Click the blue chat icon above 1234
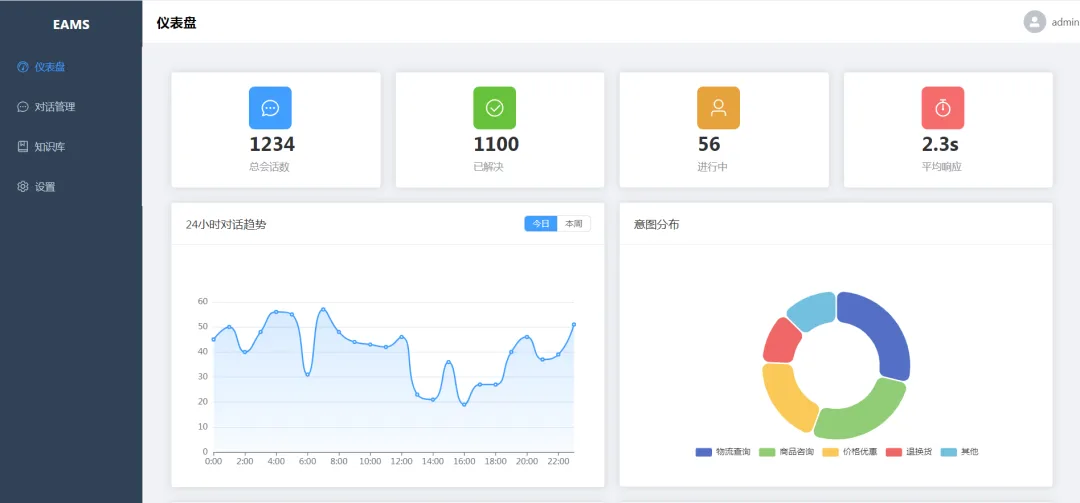1080x503 pixels. [270, 107]
